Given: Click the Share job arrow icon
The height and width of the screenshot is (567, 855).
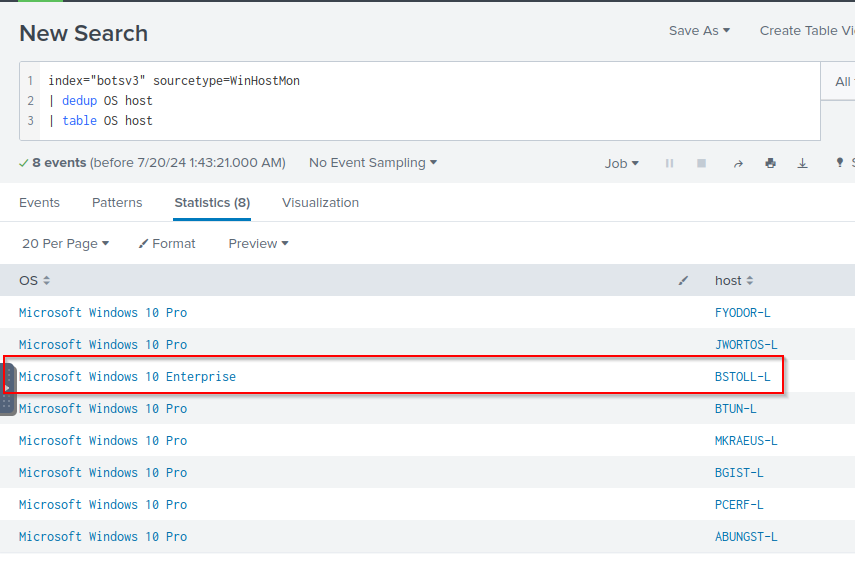Looking at the screenshot, I should click(738, 163).
